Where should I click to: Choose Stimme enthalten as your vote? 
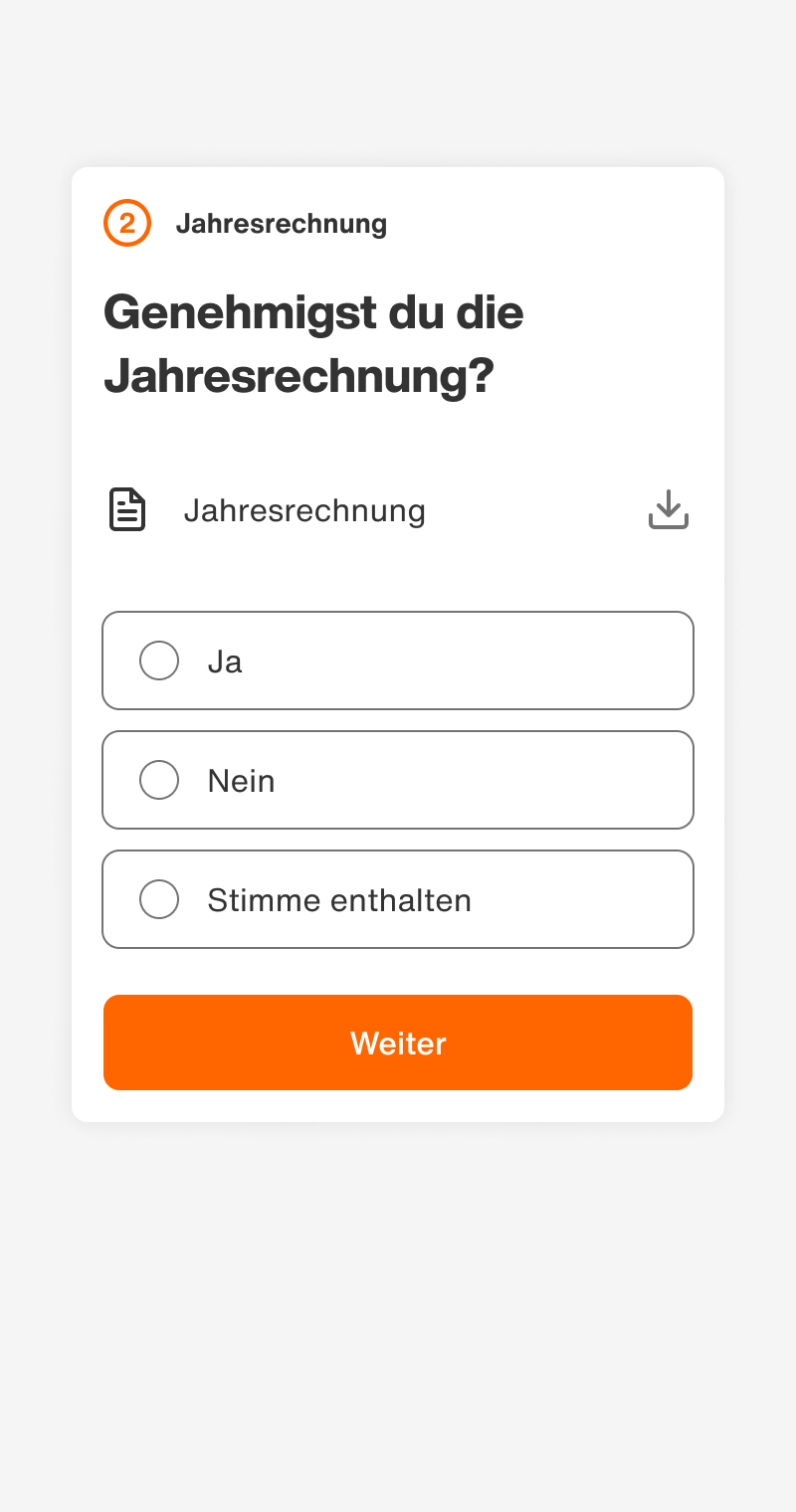click(x=159, y=899)
